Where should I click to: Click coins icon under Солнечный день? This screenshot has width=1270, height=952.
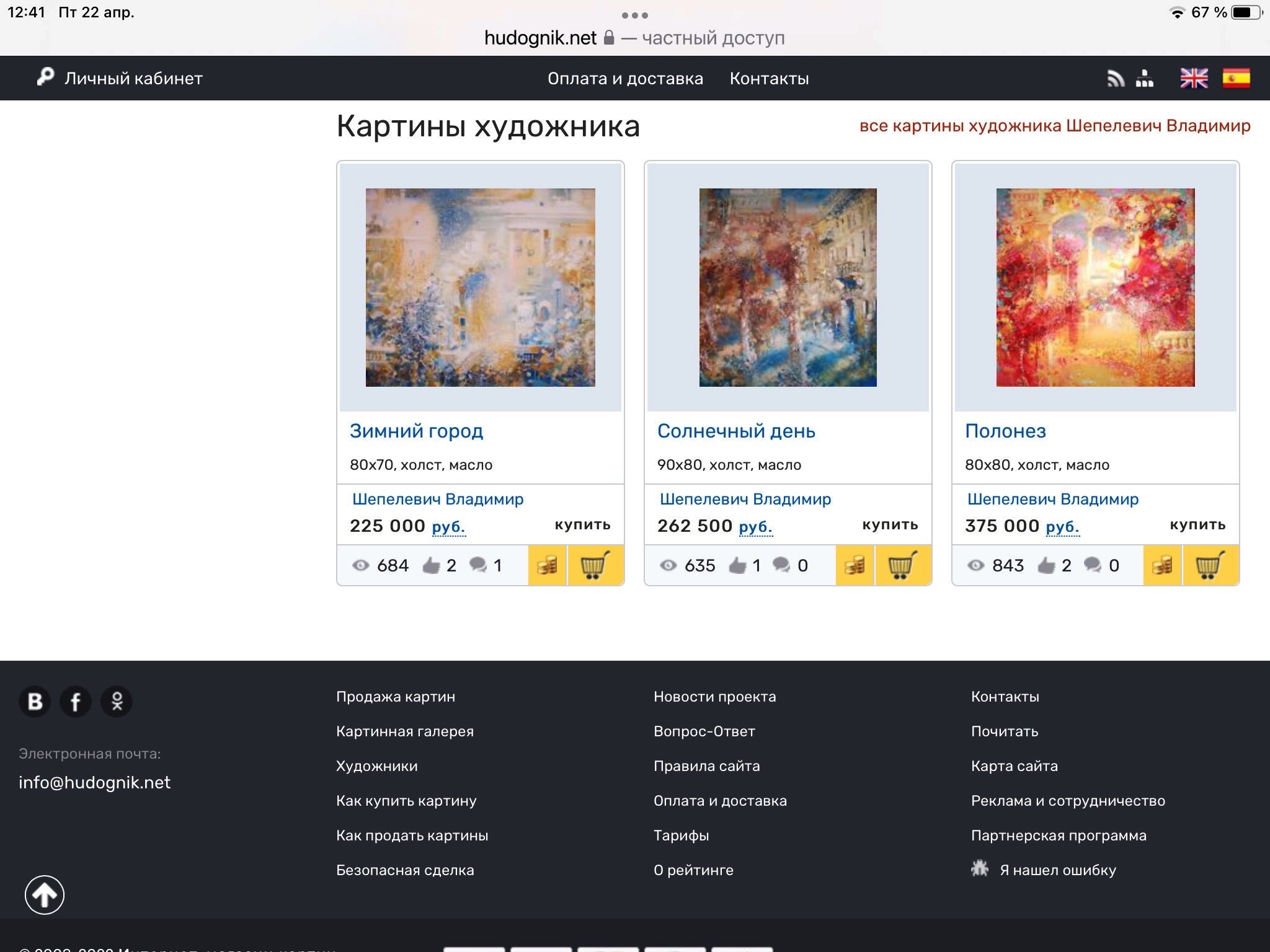point(855,565)
